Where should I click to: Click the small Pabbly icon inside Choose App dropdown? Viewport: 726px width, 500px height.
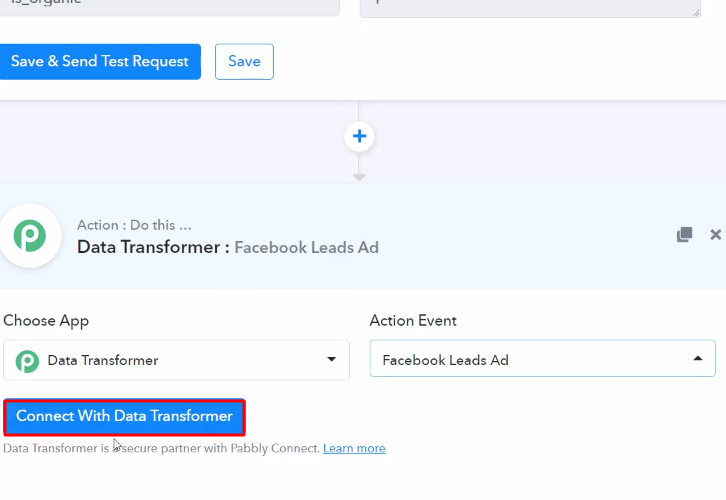click(x=27, y=361)
